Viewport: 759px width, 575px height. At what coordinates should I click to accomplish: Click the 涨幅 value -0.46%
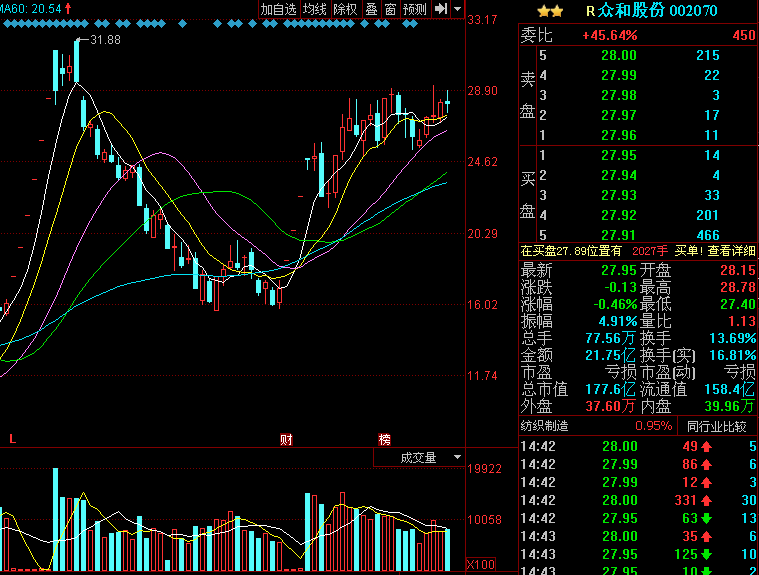[x=615, y=304]
